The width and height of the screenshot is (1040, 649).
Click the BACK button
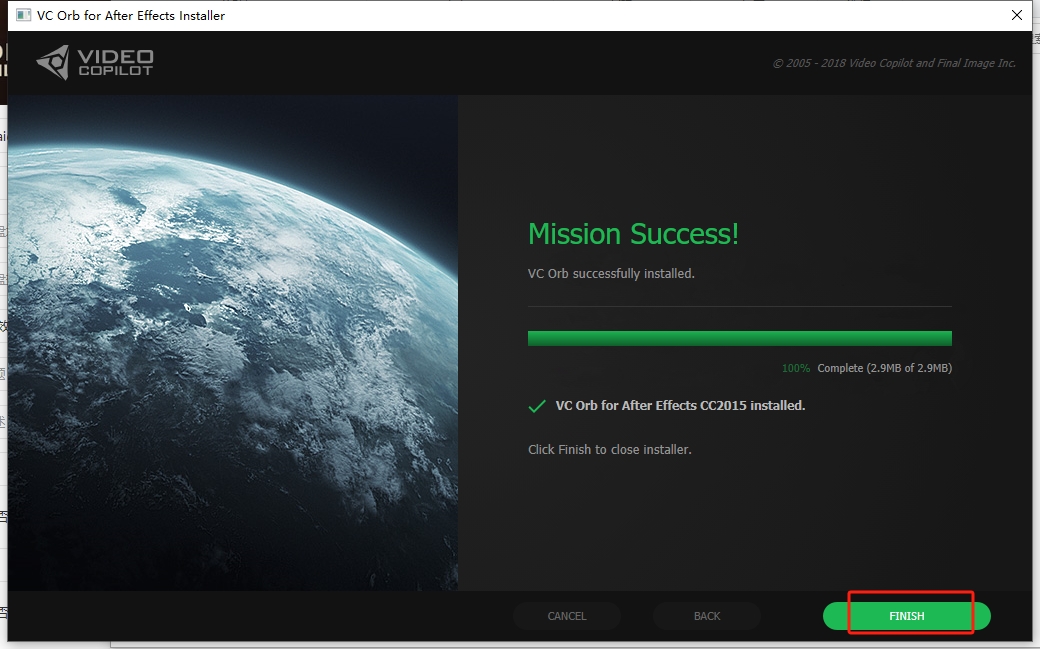706,616
